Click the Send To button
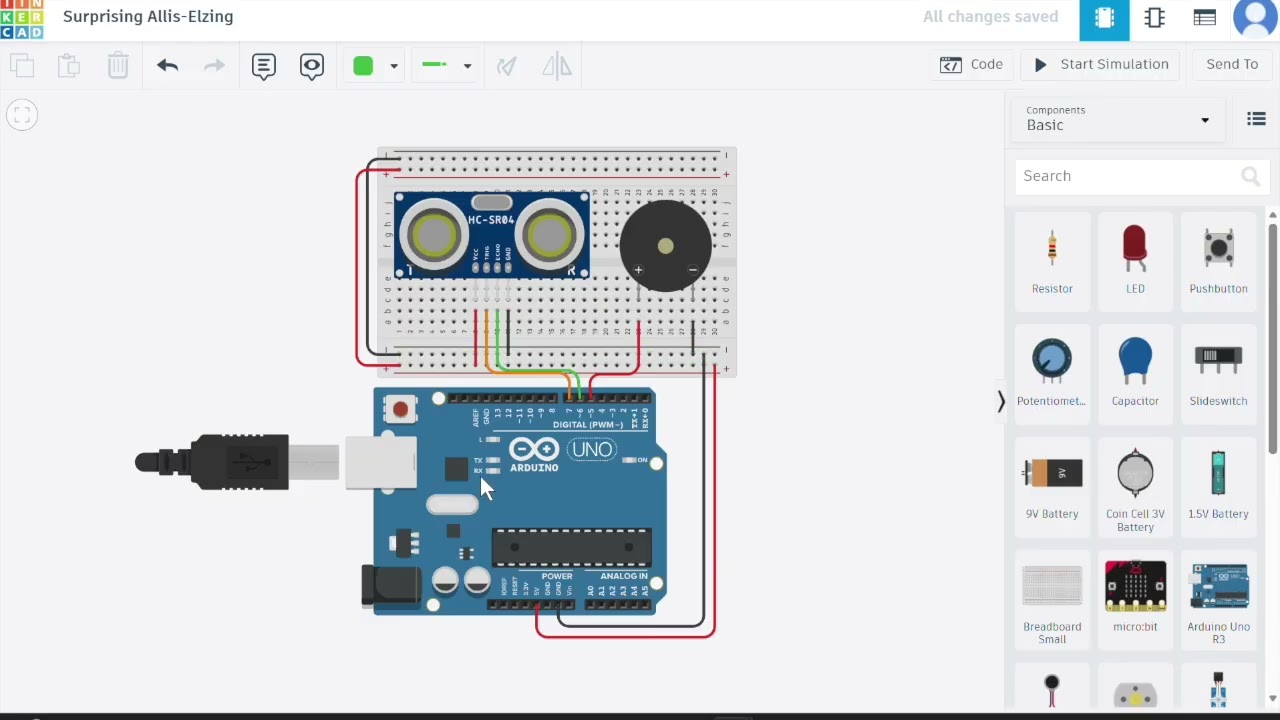This screenshot has width=1280, height=720. pyautogui.click(x=1232, y=64)
